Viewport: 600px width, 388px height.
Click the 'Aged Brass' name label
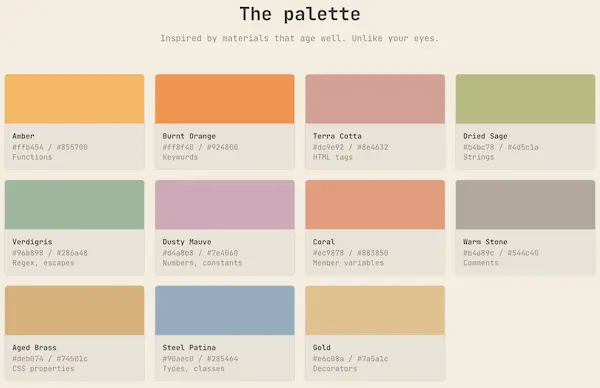(x=34, y=347)
